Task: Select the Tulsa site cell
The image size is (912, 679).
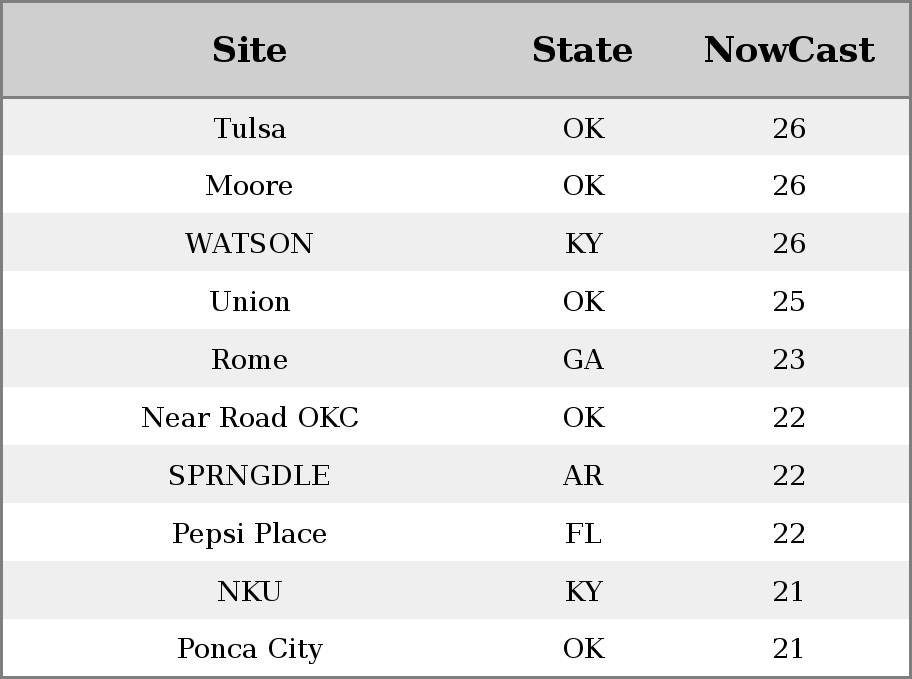Action: tap(250, 128)
